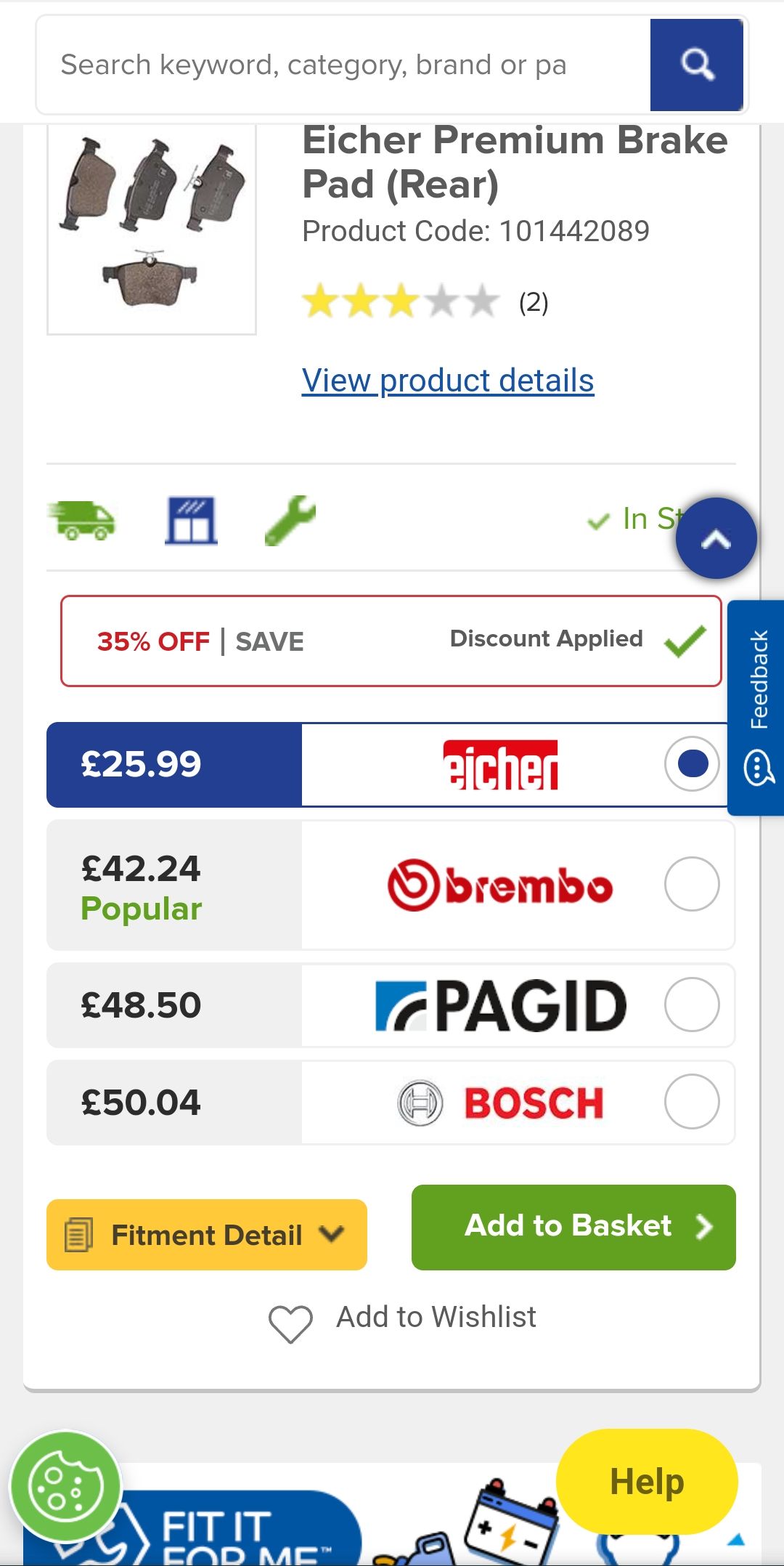Choose the Bosch £50.04 radio option

[x=692, y=1101]
